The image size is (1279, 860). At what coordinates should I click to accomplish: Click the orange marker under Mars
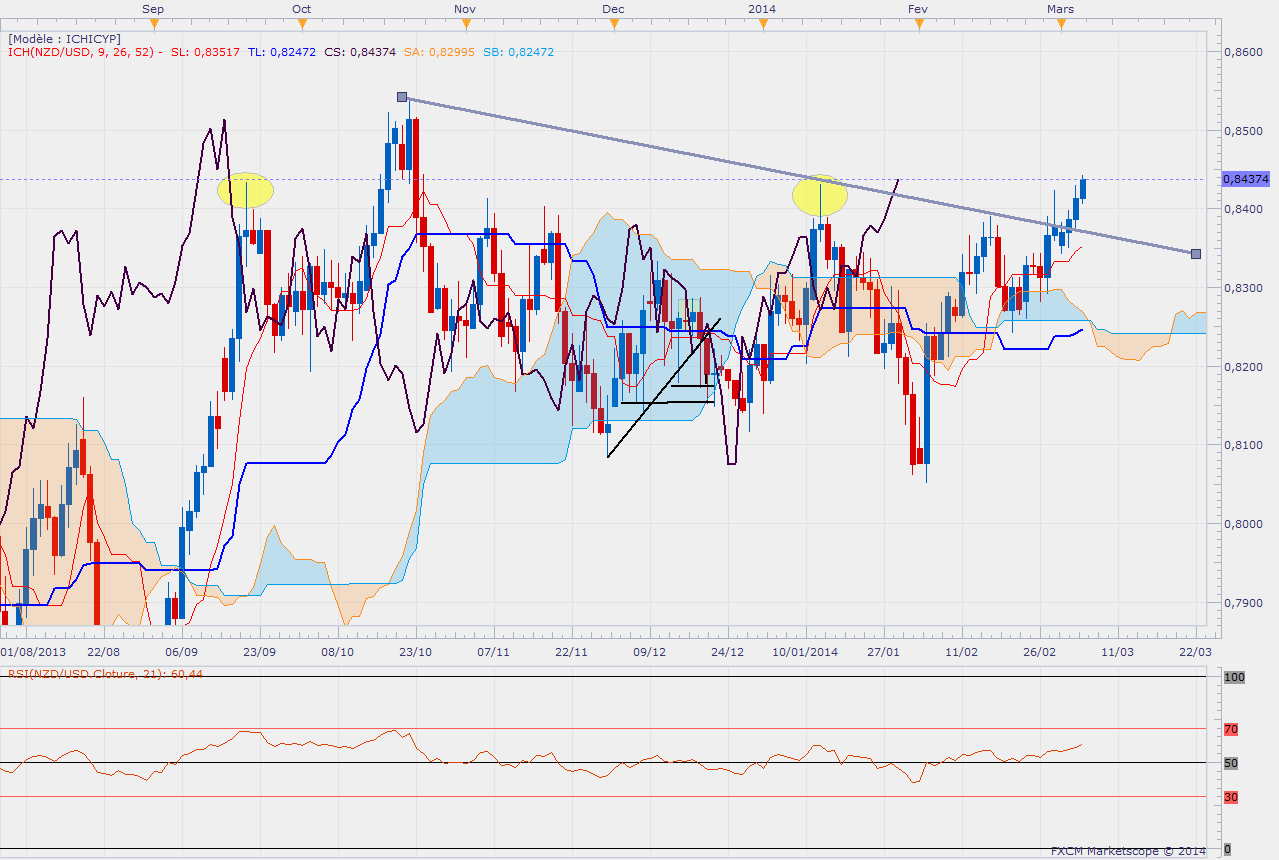pos(1060,25)
